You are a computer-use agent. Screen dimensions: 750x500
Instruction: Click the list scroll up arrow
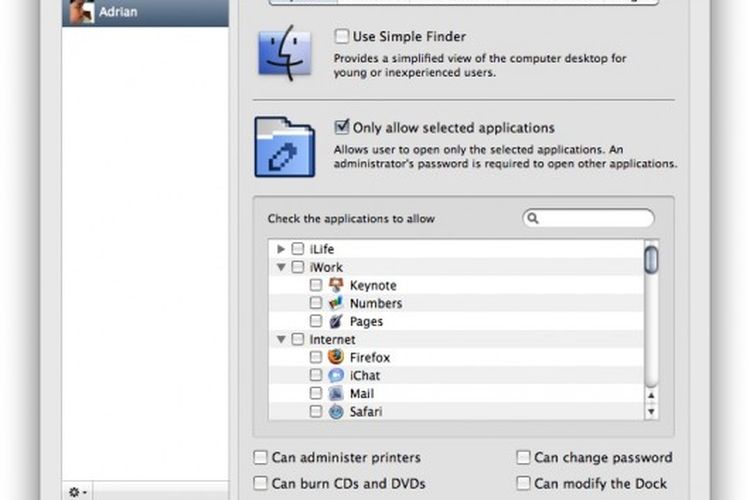pos(651,396)
